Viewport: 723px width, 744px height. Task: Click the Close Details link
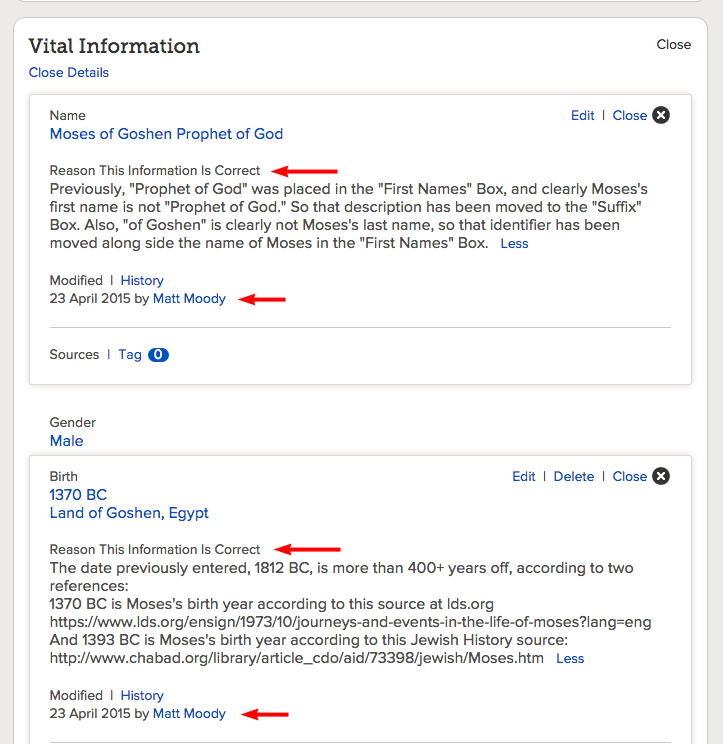coord(69,73)
